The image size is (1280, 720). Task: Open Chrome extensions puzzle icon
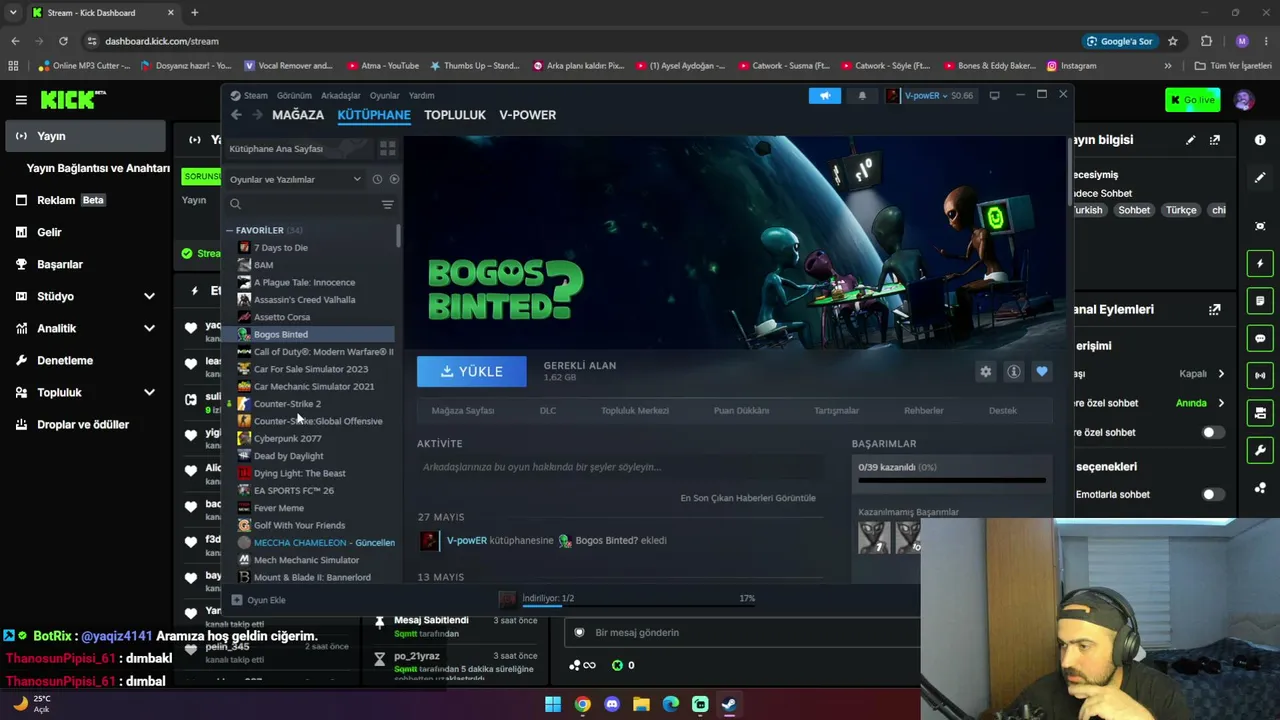[1207, 41]
